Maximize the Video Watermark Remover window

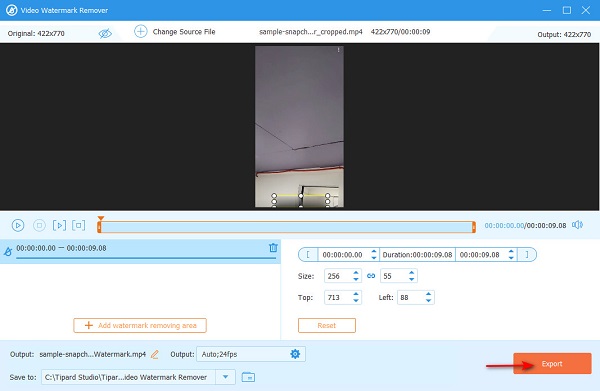(567, 10)
